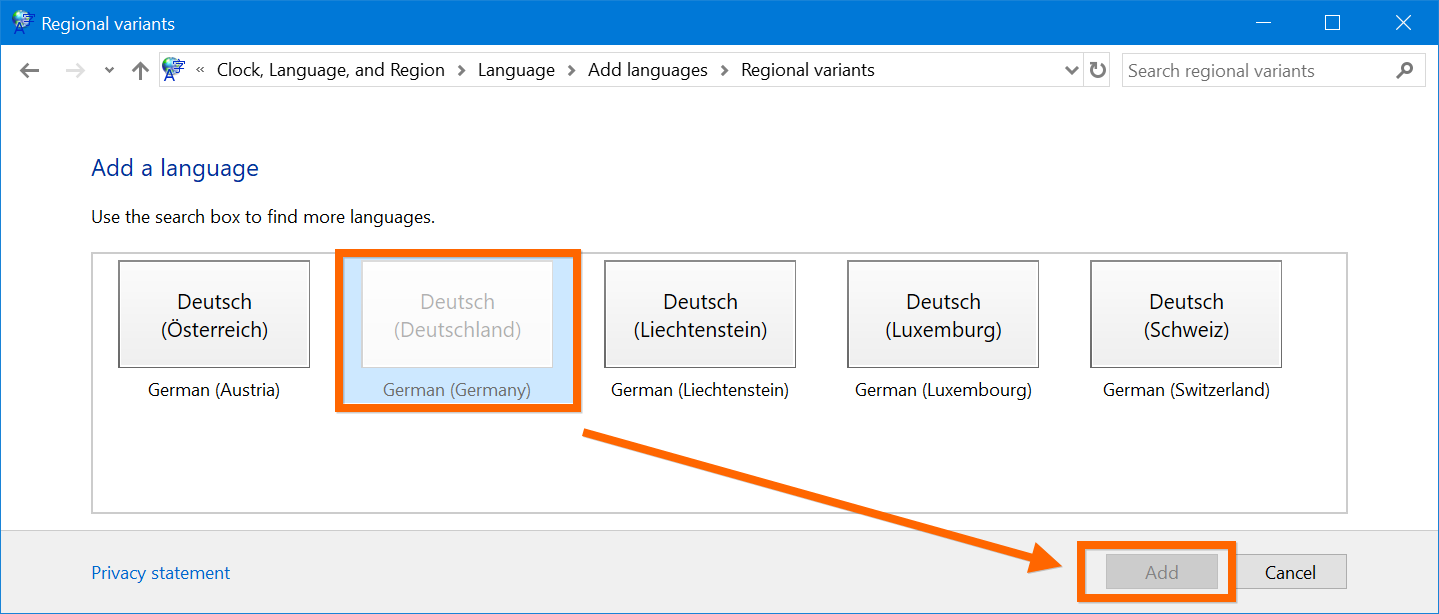
Task: Open the Privacy statement link
Action: (x=160, y=573)
